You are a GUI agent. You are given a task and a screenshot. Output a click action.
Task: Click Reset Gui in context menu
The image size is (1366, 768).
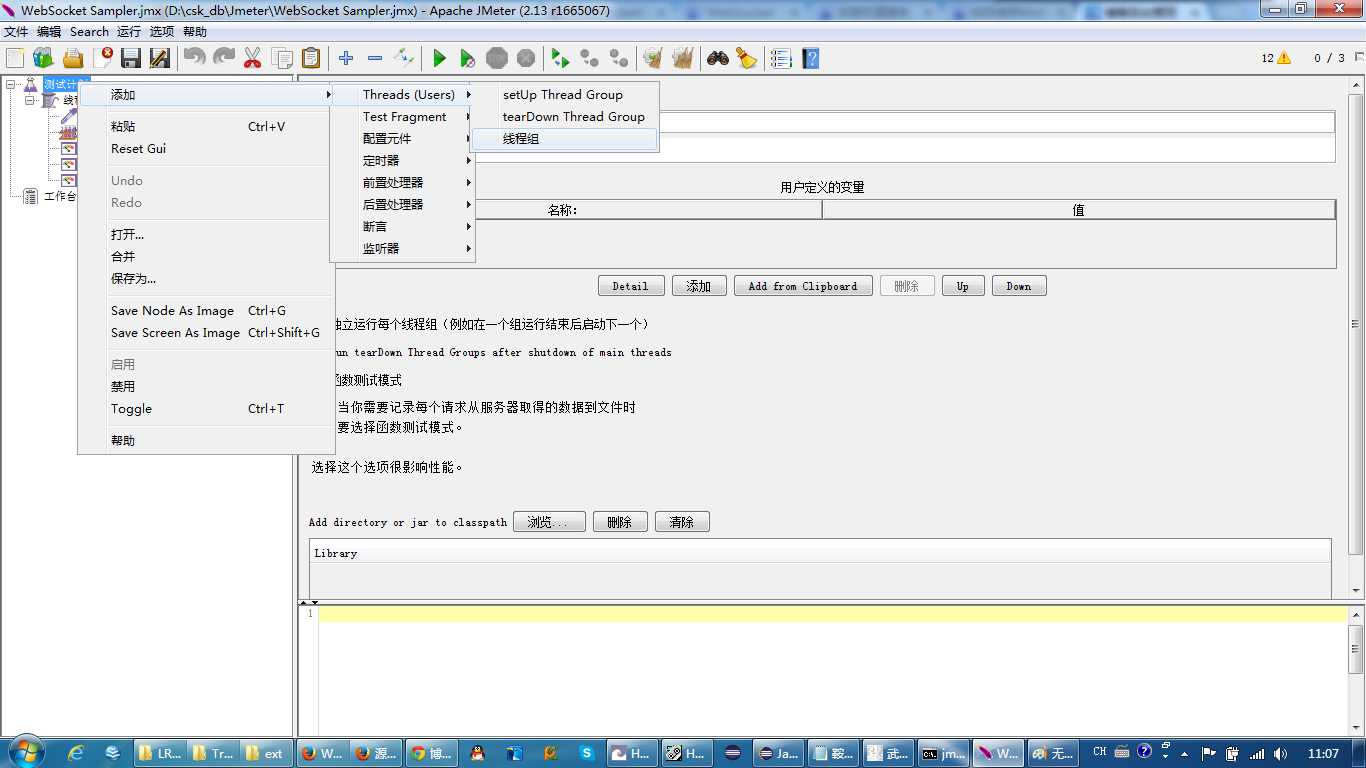pyautogui.click(x=206, y=149)
